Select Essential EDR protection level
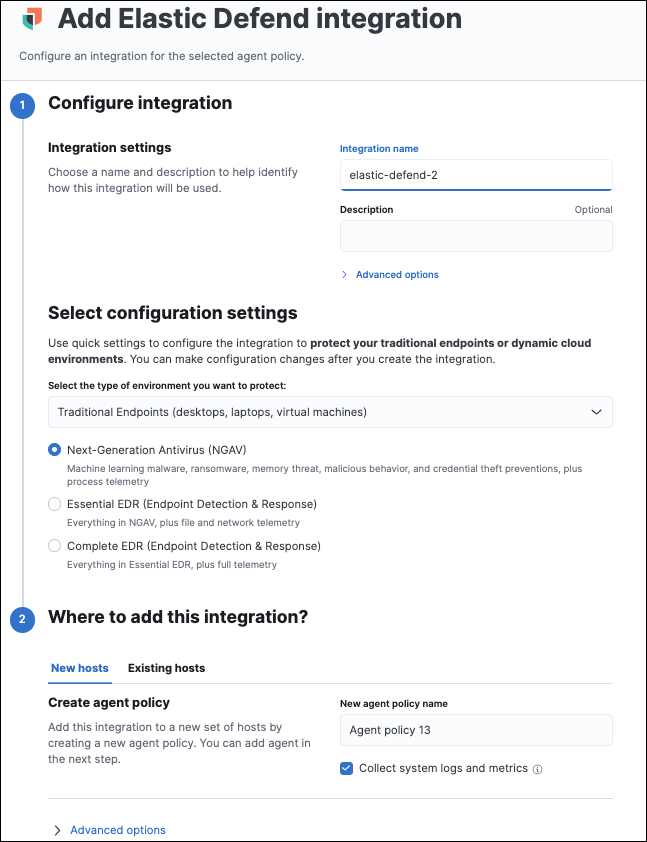647x842 pixels. (x=55, y=503)
